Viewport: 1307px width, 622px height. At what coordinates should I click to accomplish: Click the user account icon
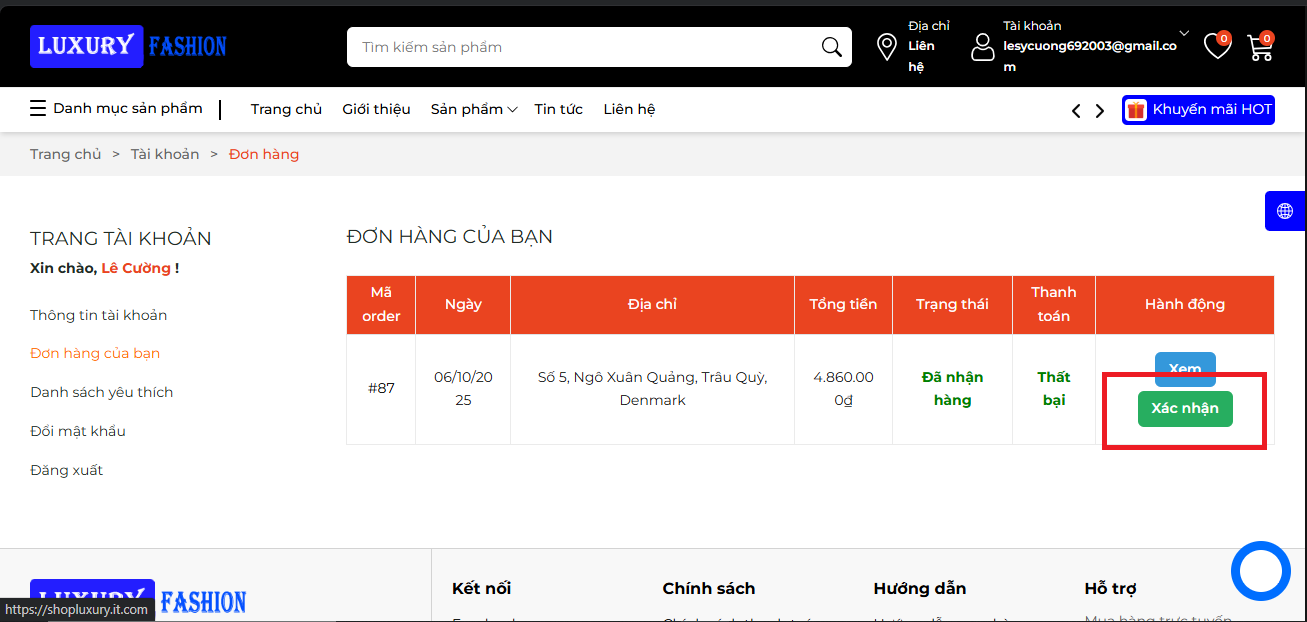tap(983, 47)
